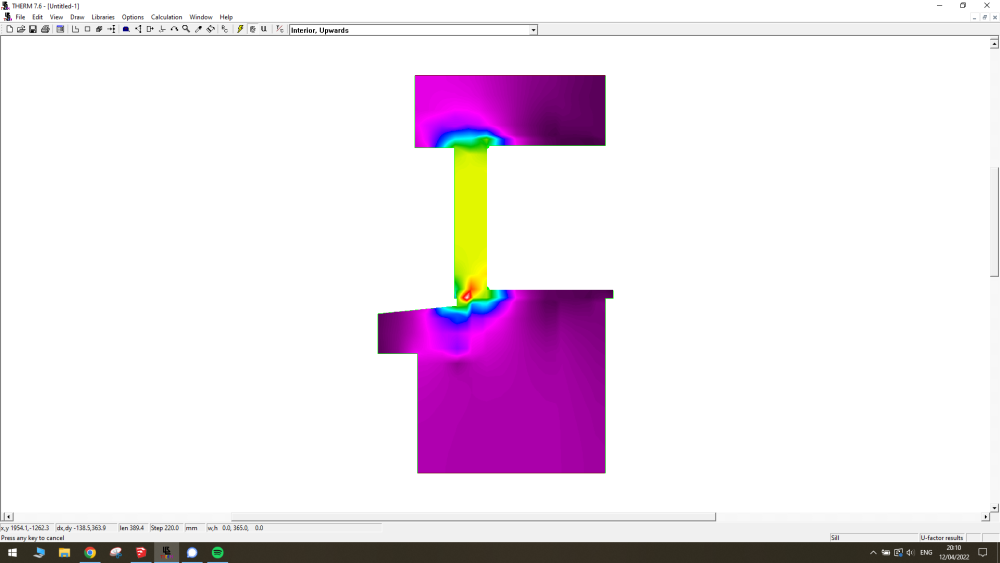Viewport: 1000px width, 563px height.
Task: Click the horizontal scrollbar thumb
Action: click(x=473, y=516)
